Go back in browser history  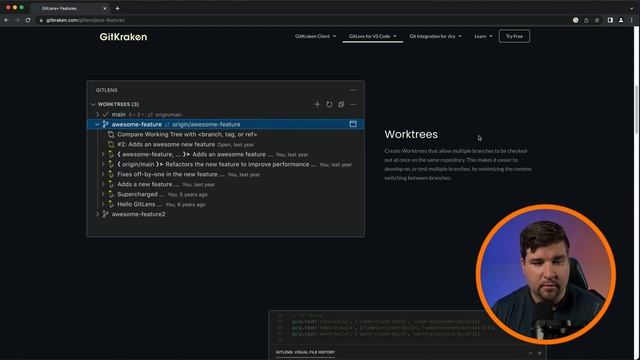pos(7,20)
